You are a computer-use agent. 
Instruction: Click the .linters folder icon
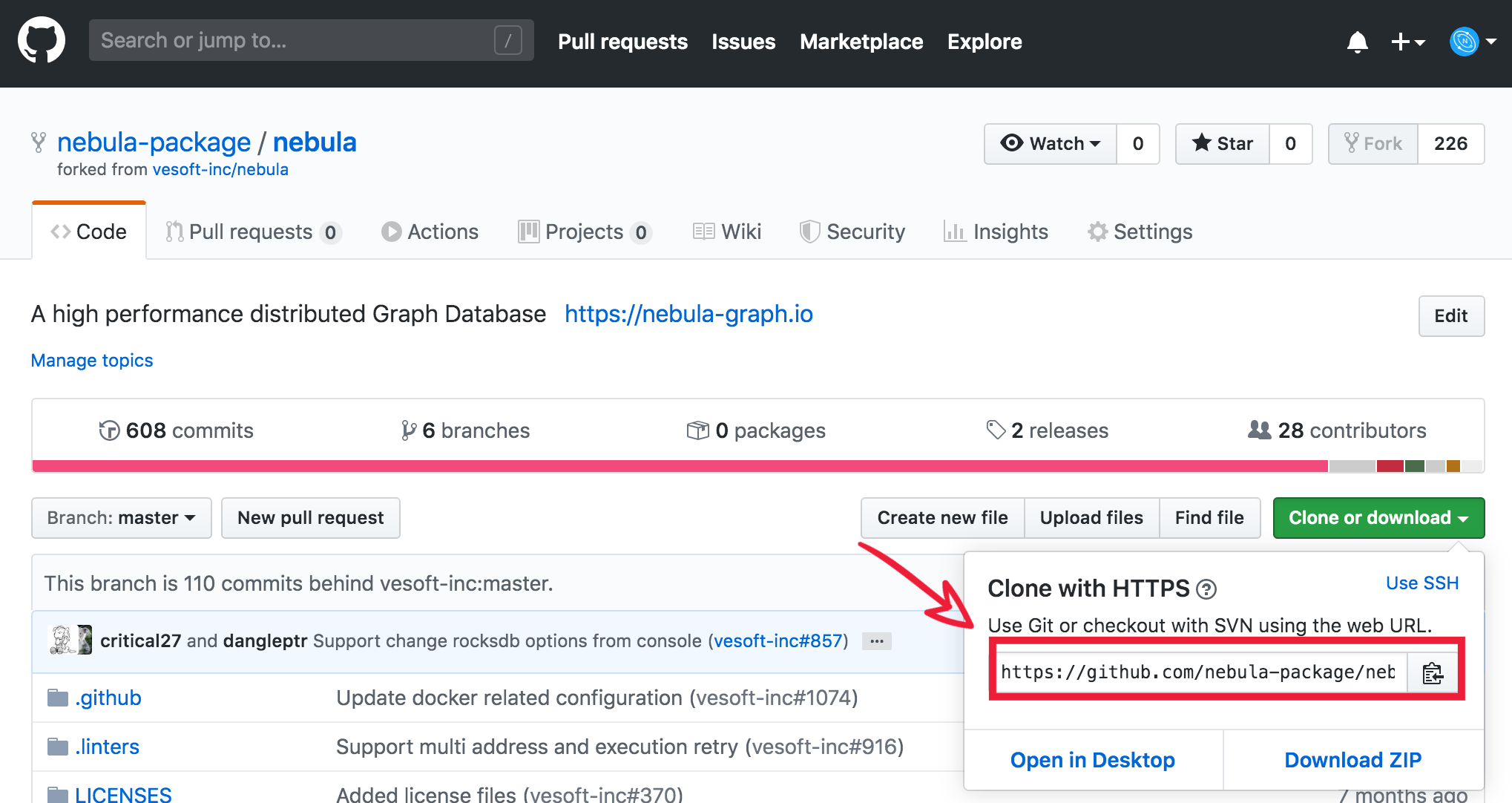[x=57, y=747]
